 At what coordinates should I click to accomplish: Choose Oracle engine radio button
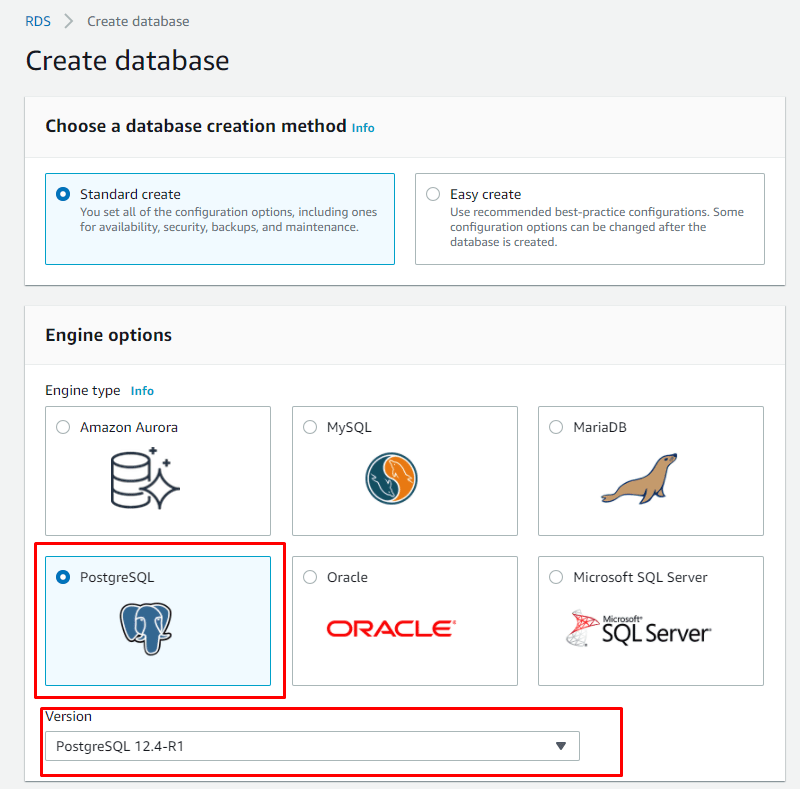[x=310, y=577]
